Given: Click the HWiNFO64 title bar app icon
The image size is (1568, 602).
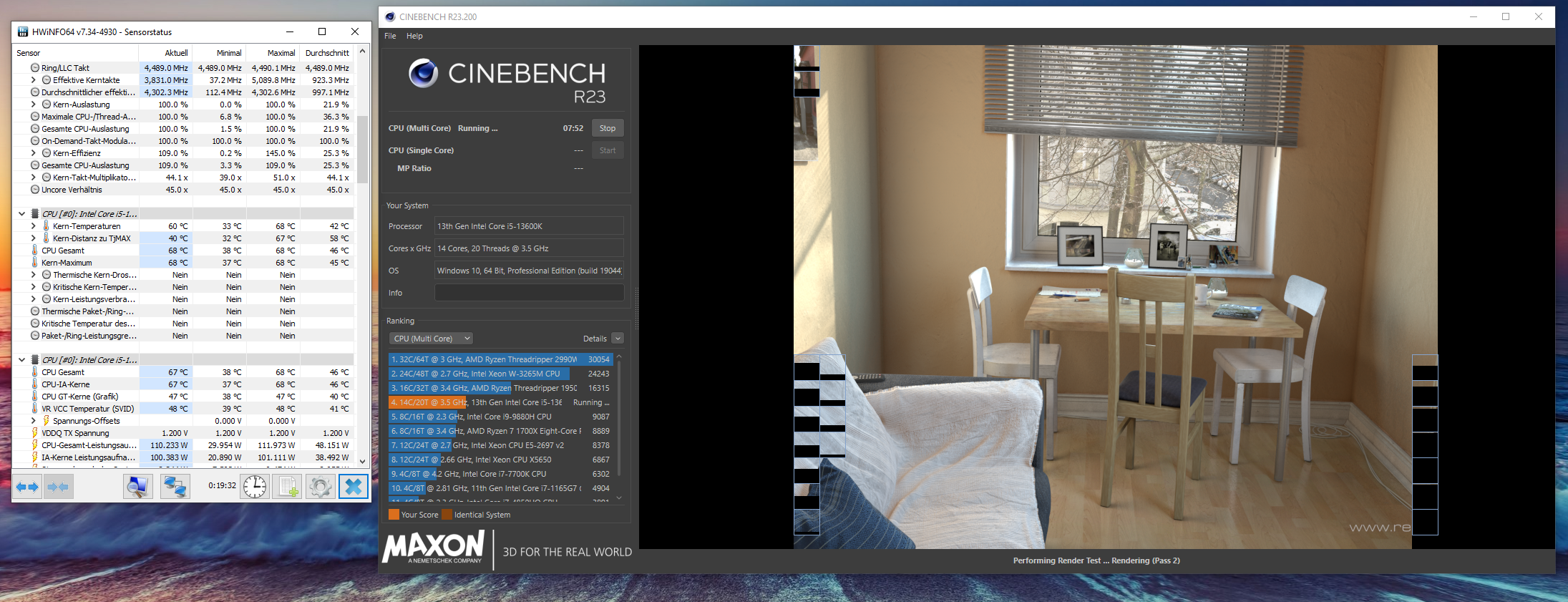Looking at the screenshot, I should point(23,31).
